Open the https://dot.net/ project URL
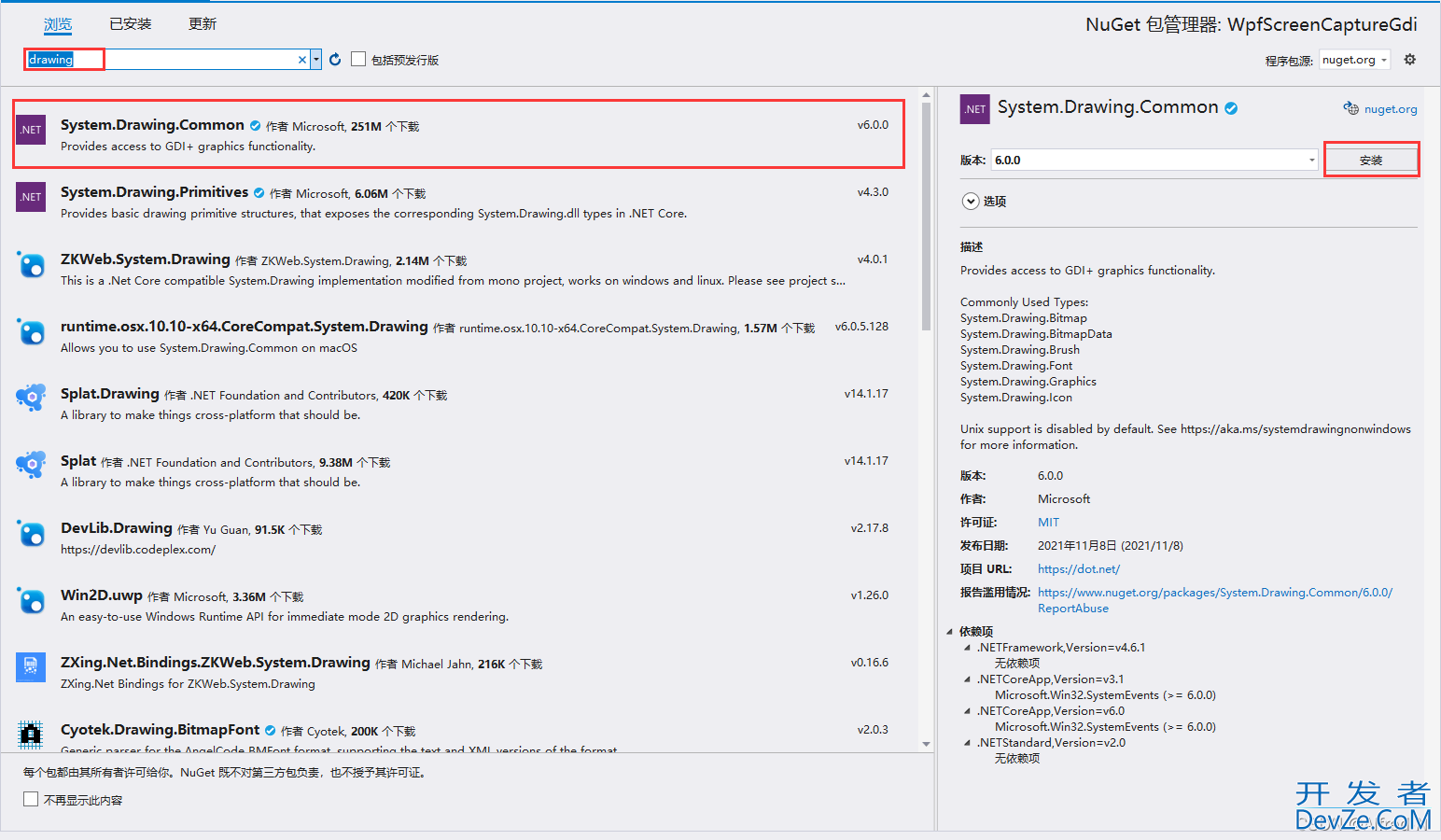Screen dimensions: 1441x840 click(1079, 569)
